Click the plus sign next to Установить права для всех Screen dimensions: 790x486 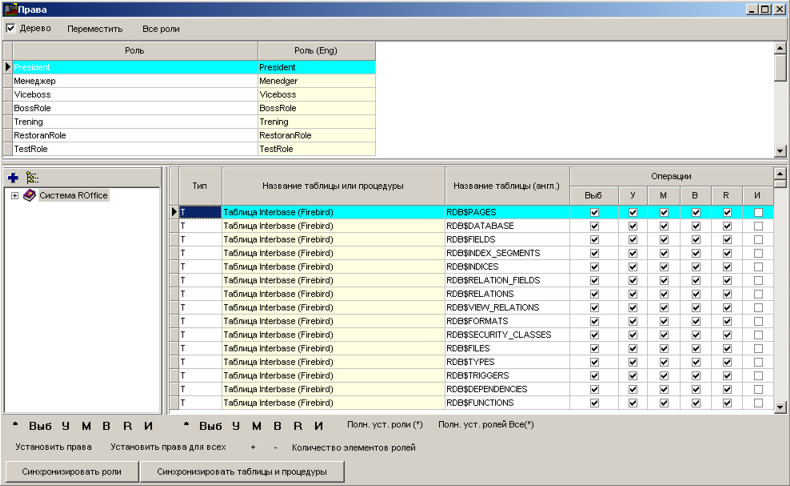pos(253,447)
